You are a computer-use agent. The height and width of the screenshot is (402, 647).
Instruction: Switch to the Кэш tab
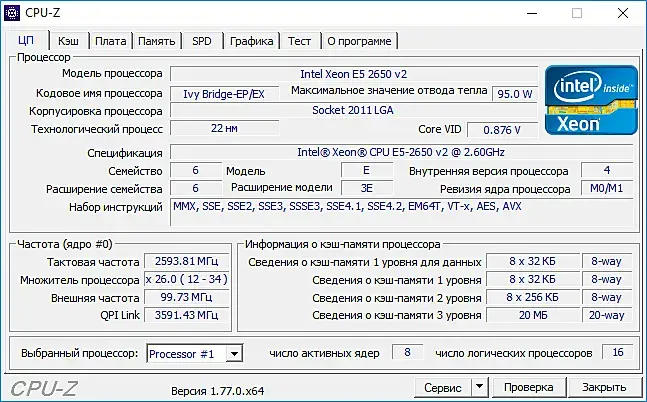[68, 41]
